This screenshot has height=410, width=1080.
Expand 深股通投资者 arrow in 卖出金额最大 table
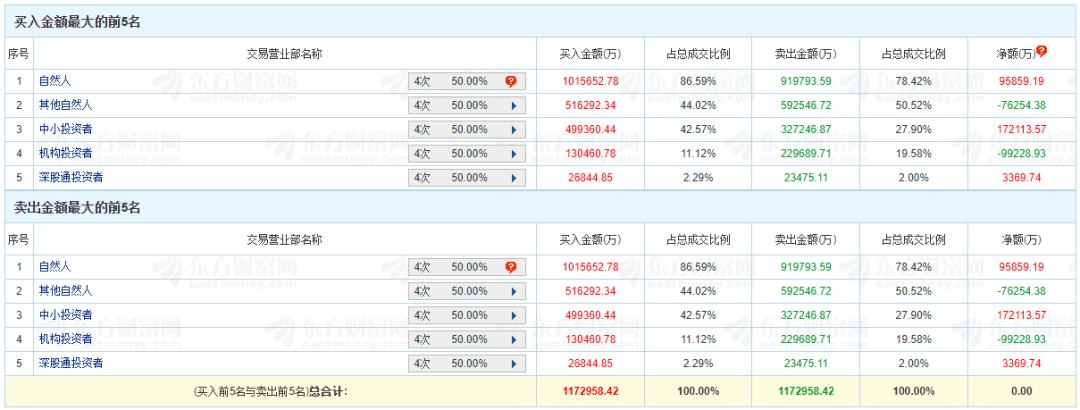(512, 365)
